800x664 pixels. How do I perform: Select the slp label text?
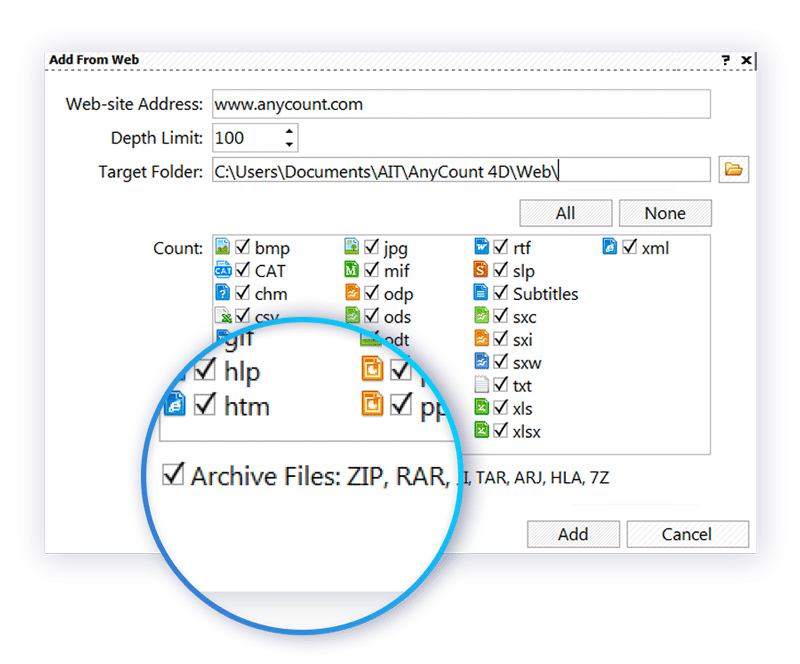tap(524, 272)
